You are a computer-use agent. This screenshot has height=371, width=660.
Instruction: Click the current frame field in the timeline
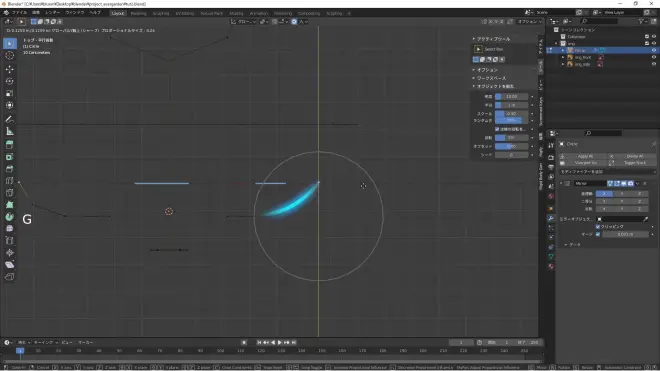pos(461,342)
